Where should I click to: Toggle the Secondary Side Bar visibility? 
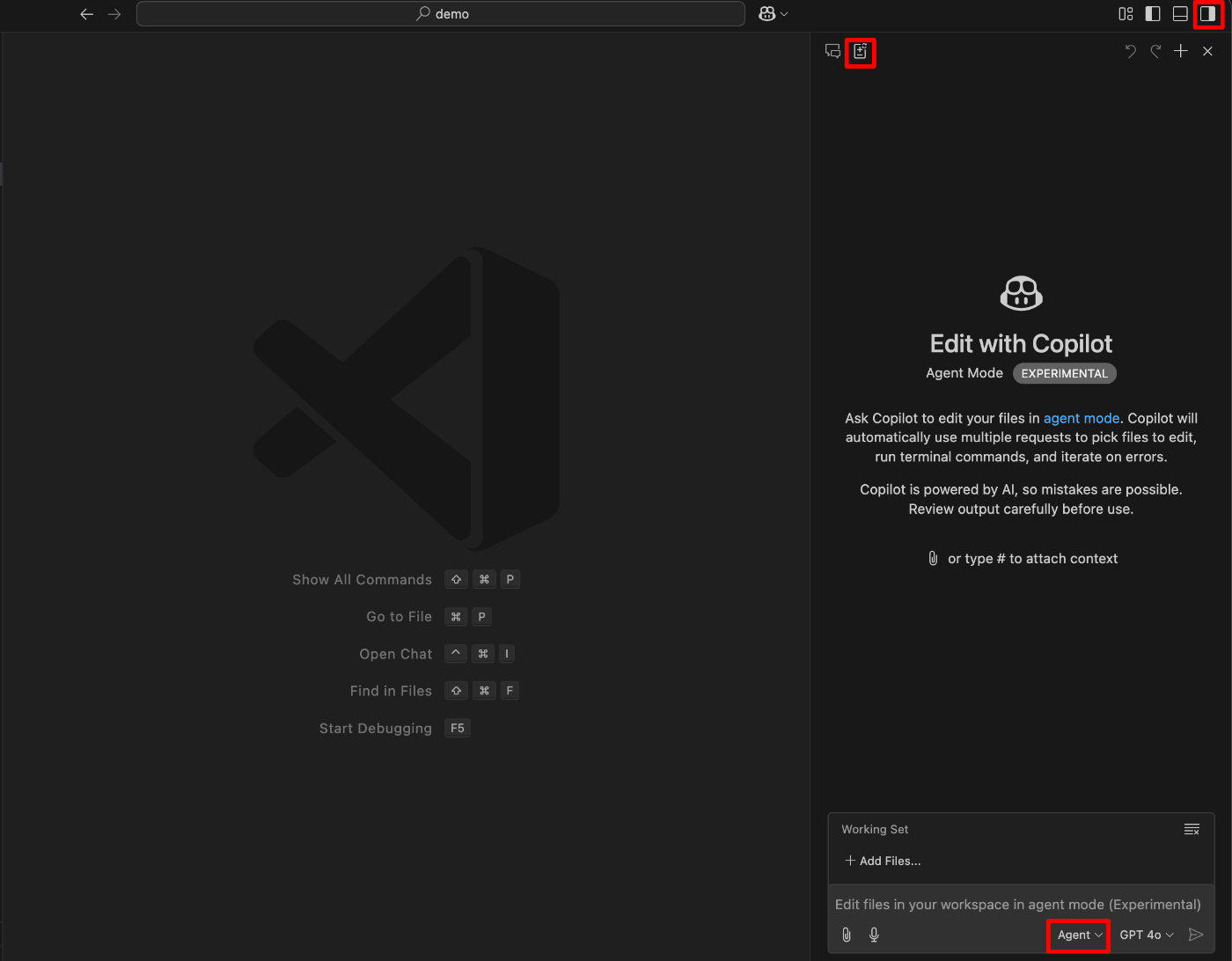1207,13
